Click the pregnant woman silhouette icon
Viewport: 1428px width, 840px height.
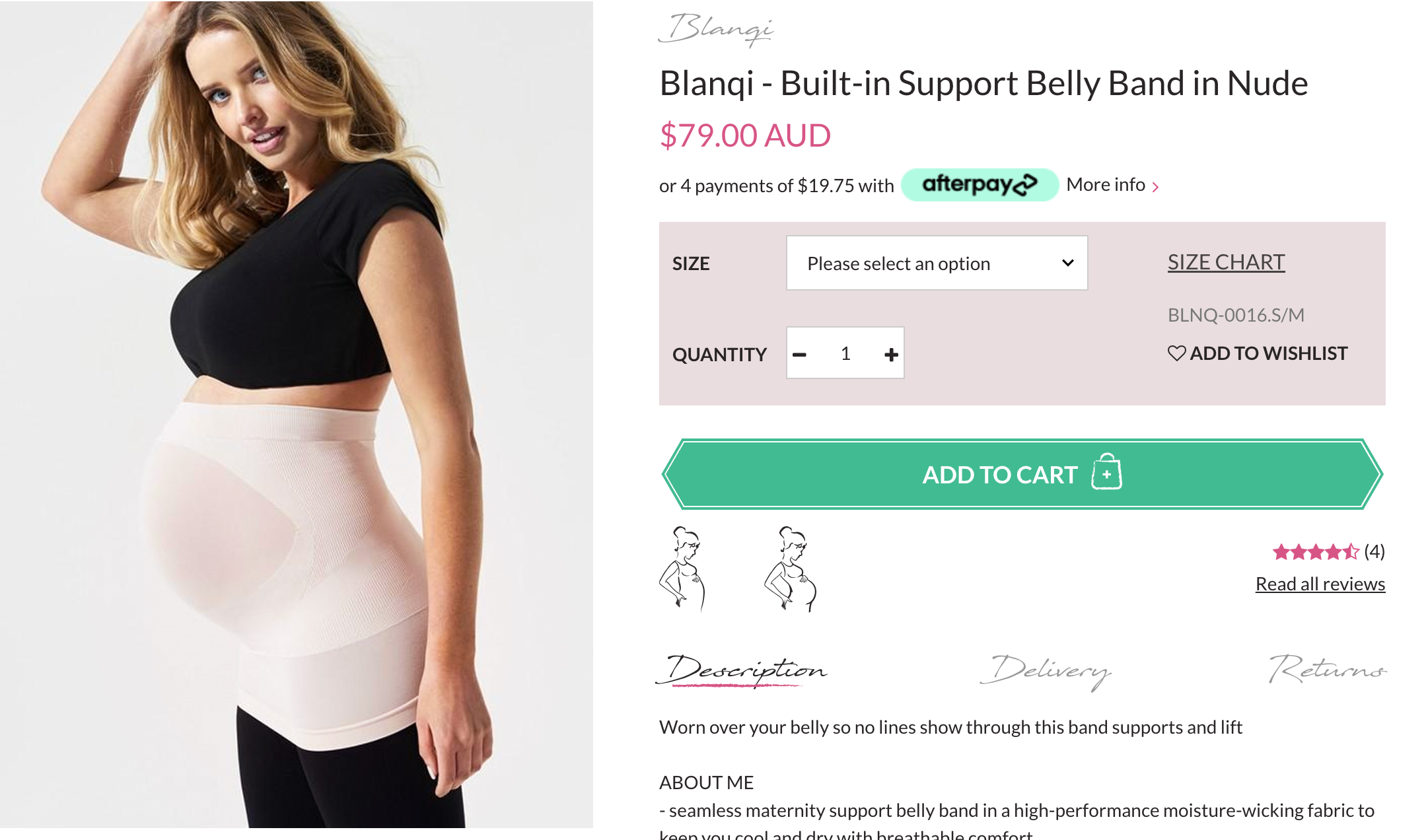coord(791,569)
